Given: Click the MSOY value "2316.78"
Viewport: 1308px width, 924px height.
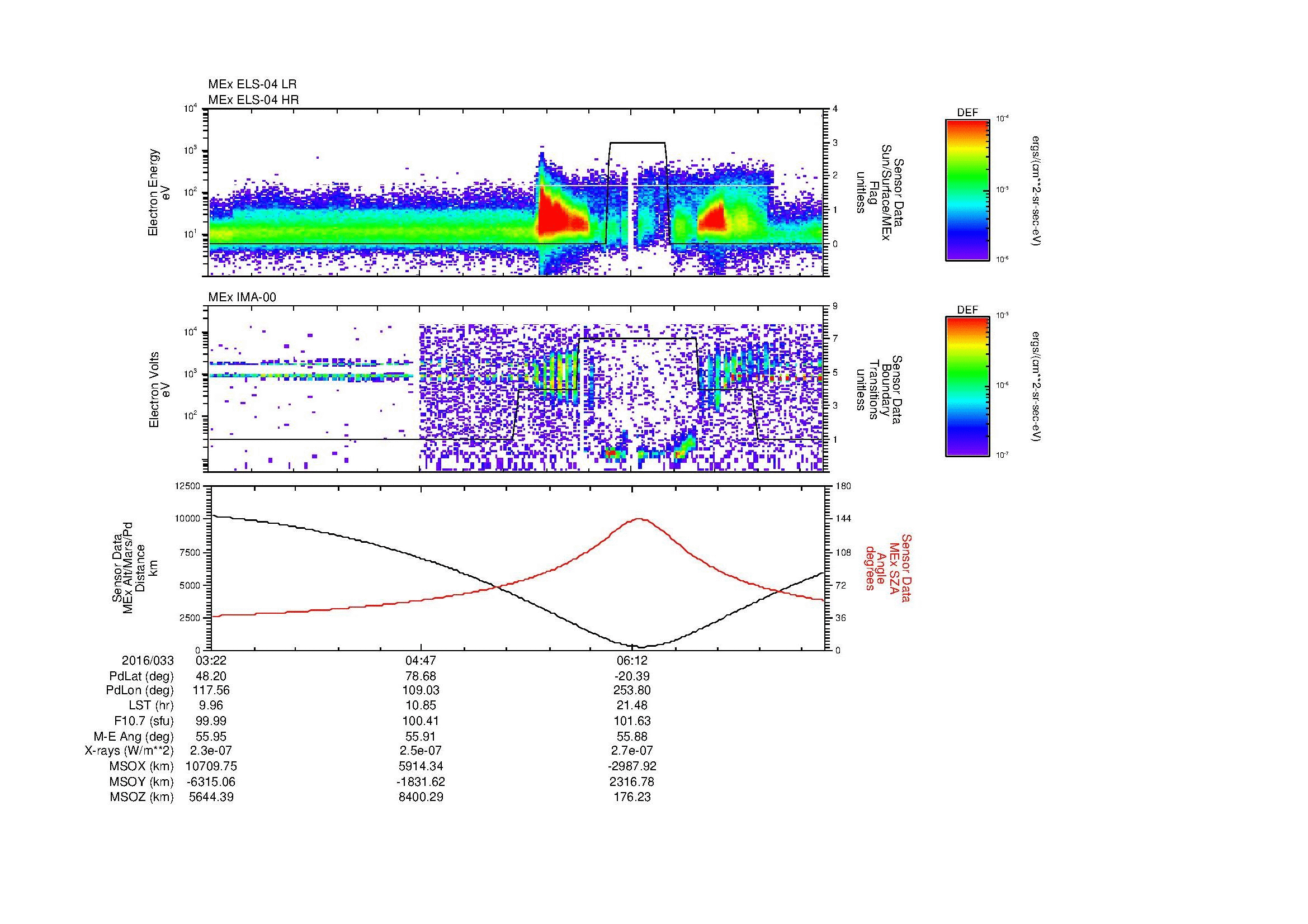Looking at the screenshot, I should [x=632, y=781].
